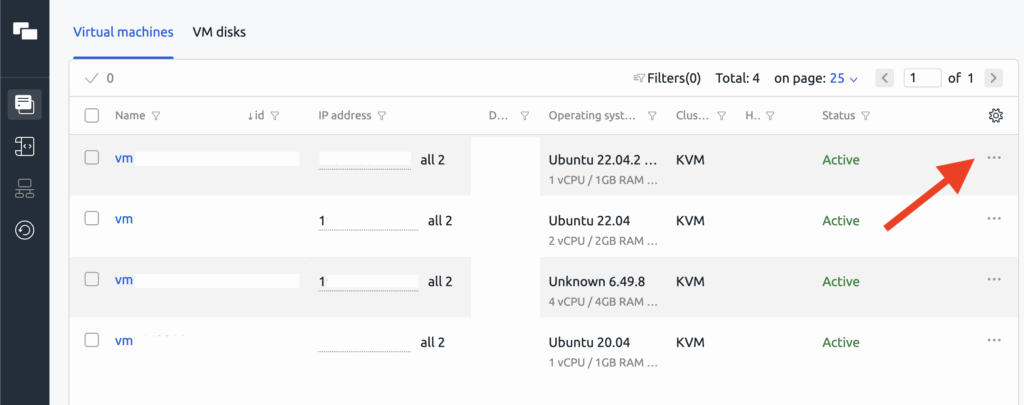Select the checkbox for Unknown 6.49.8 VM
The height and width of the screenshot is (405, 1024).
92,281
